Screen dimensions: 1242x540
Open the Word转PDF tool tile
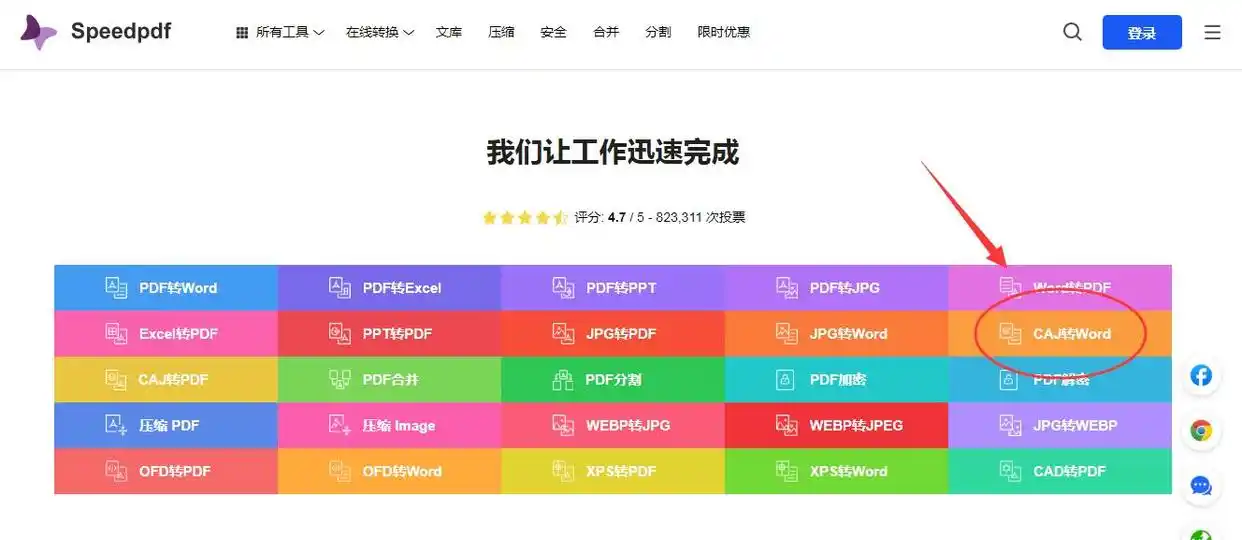(1060, 288)
